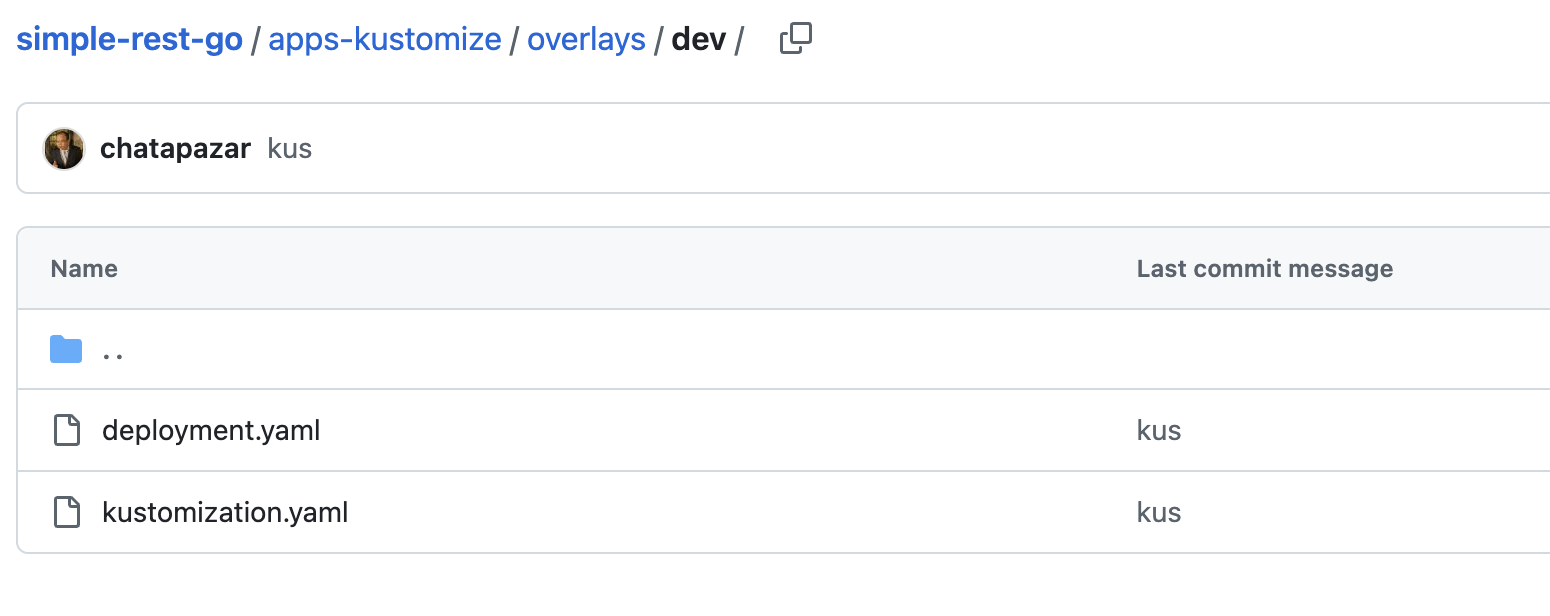Open the kus commit on deployment.yaml row
Screen dimensions: 1550x616
(x=1159, y=431)
